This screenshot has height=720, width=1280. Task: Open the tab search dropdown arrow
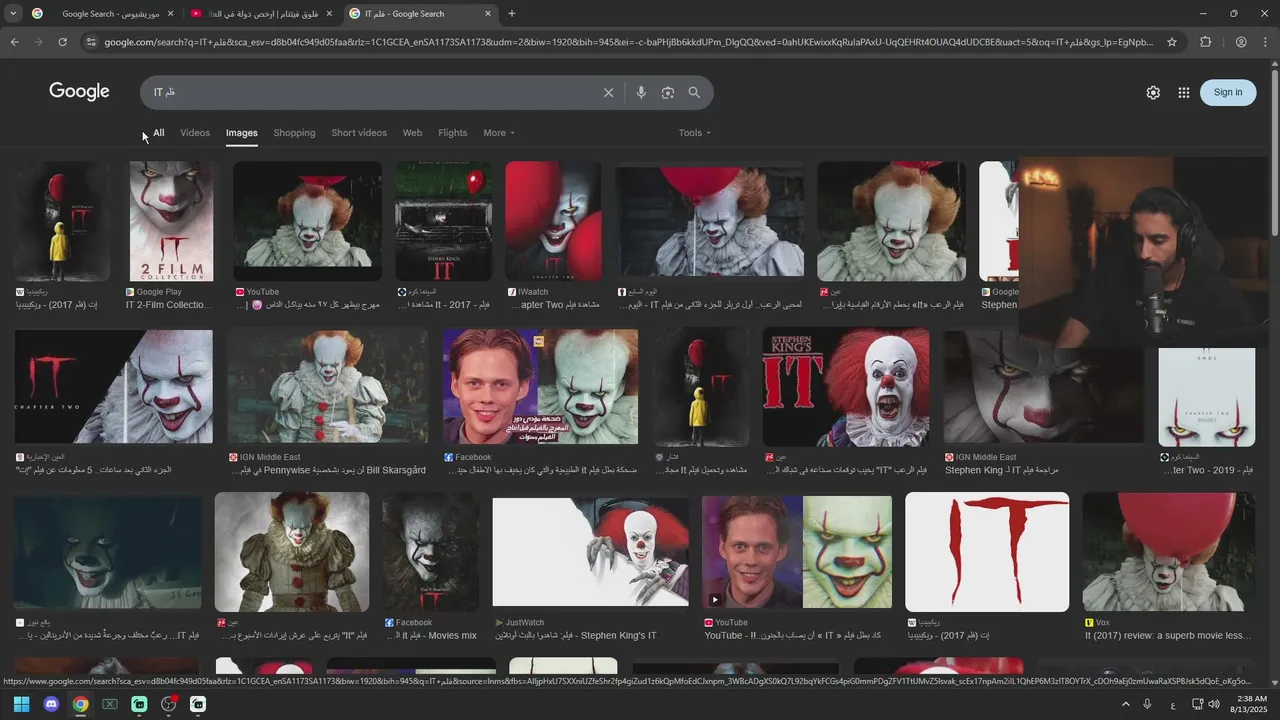click(x=14, y=14)
